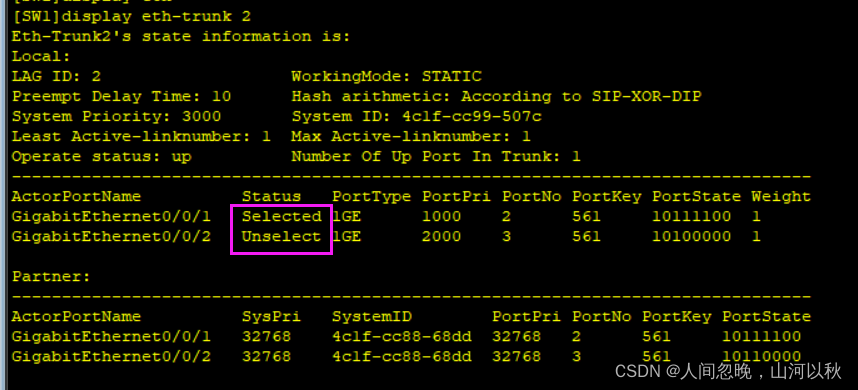Click partner SystemID 4c1f-cc88-68dd in first row
Viewport: 858px width, 390px height.
[402, 336]
